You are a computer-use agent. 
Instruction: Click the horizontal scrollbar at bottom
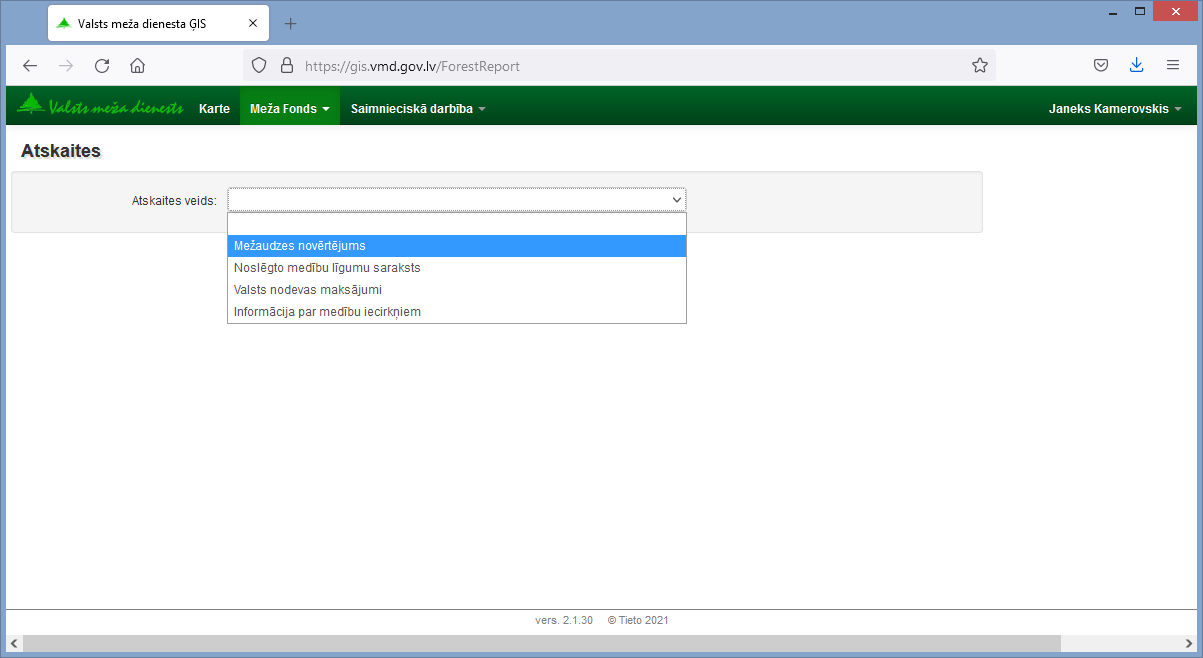point(540,643)
